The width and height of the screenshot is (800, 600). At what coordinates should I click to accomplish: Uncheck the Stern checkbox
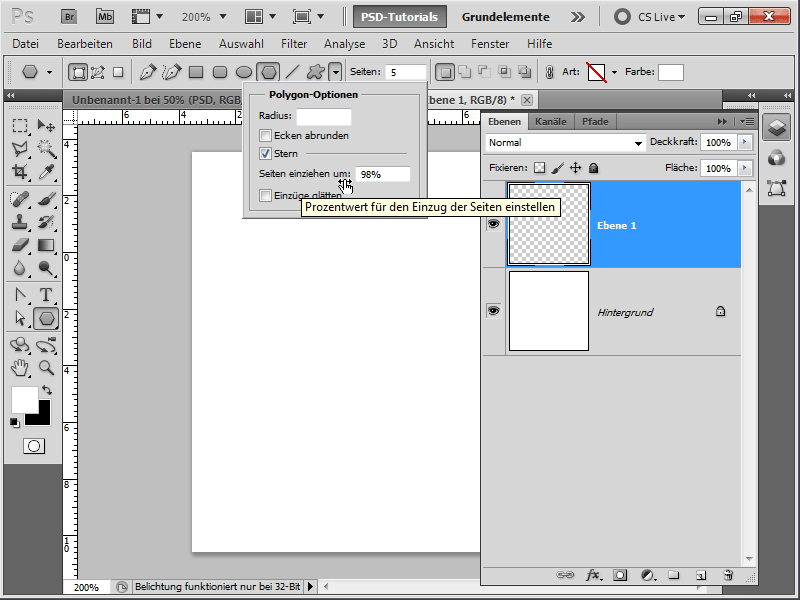click(x=265, y=154)
